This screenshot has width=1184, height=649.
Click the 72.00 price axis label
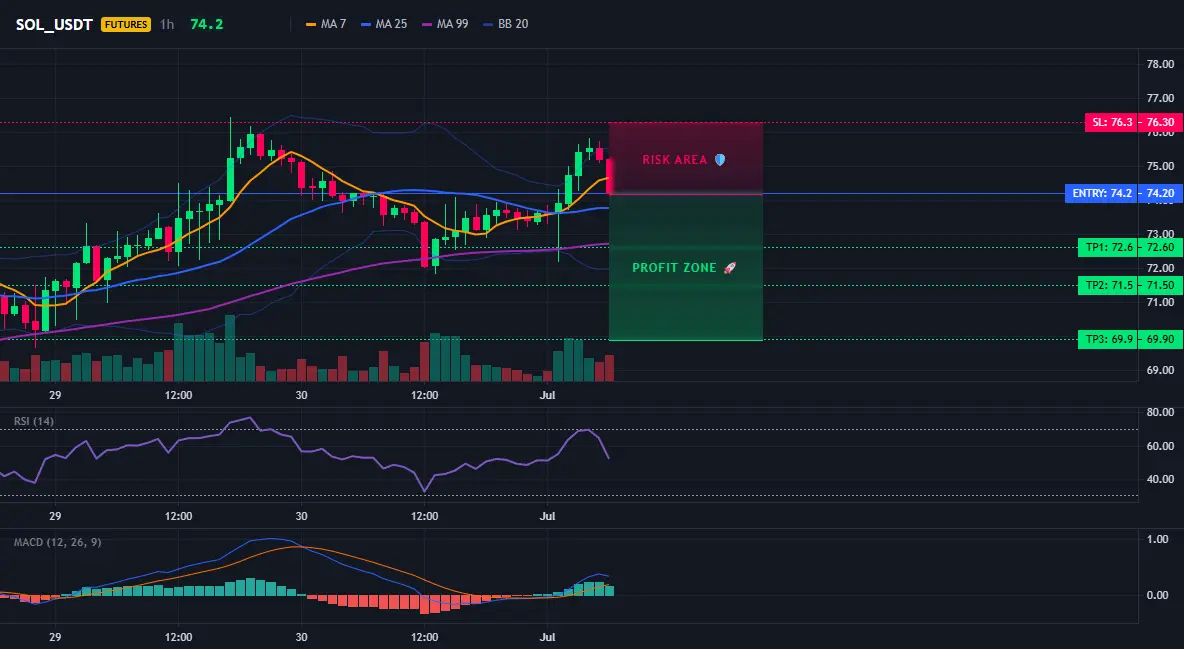click(1160, 268)
